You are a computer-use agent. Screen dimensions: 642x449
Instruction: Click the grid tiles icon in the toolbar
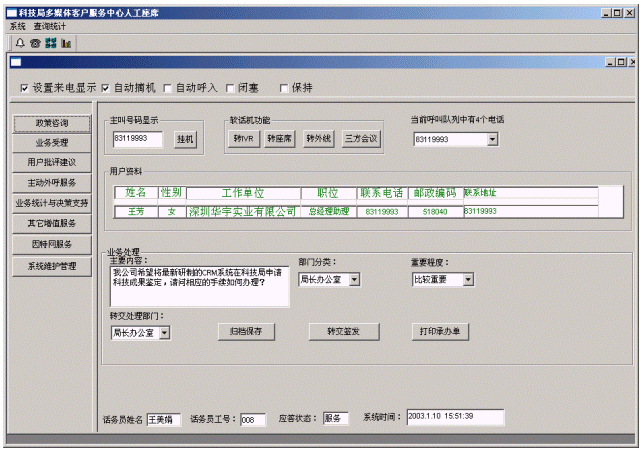(x=50, y=44)
